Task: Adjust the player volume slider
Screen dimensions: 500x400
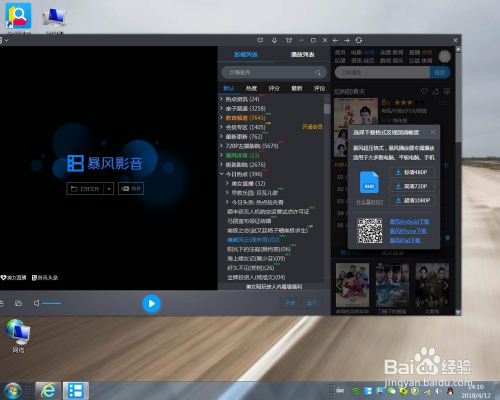Action: (51, 303)
